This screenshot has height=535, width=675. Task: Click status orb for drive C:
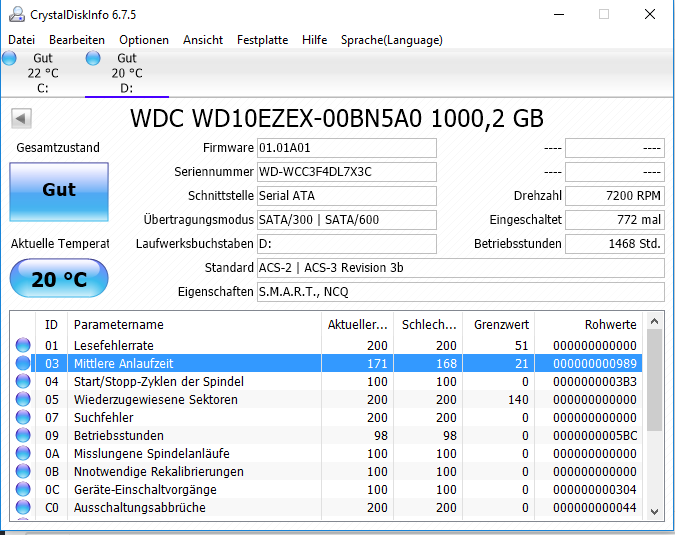9,58
